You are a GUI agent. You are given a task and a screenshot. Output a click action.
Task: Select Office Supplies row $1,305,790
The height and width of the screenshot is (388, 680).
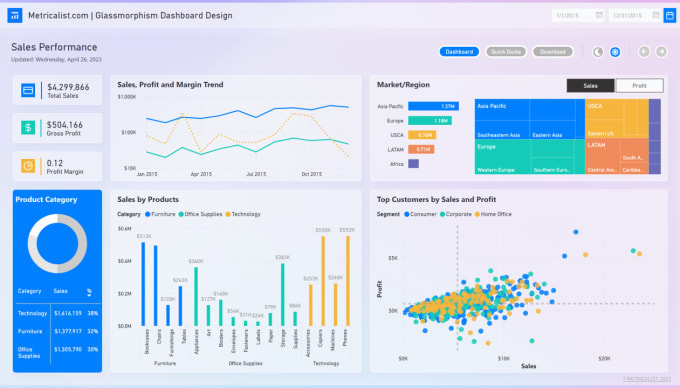click(x=57, y=352)
